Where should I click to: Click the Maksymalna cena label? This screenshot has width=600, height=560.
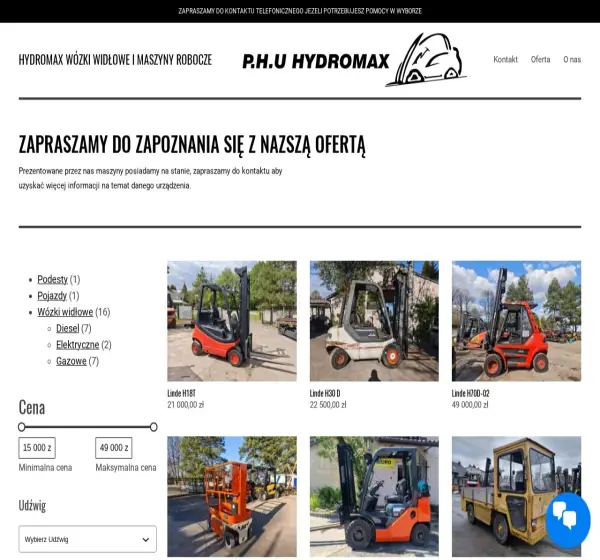(126, 467)
